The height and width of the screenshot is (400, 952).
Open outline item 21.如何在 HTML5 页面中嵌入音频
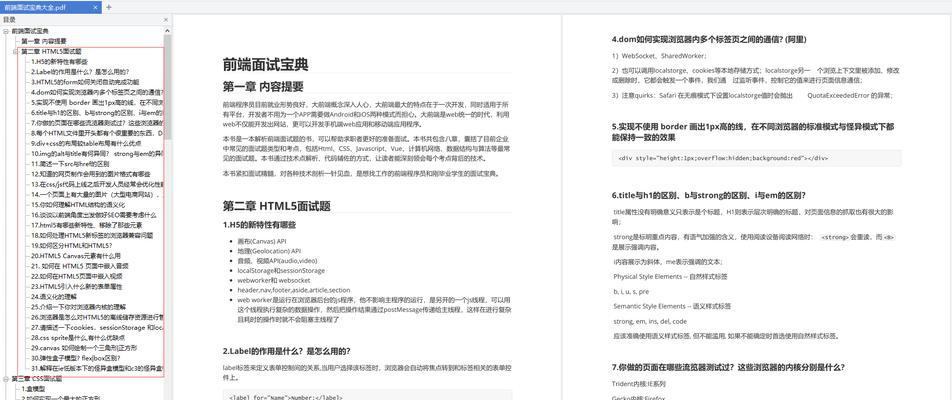(x=80, y=266)
